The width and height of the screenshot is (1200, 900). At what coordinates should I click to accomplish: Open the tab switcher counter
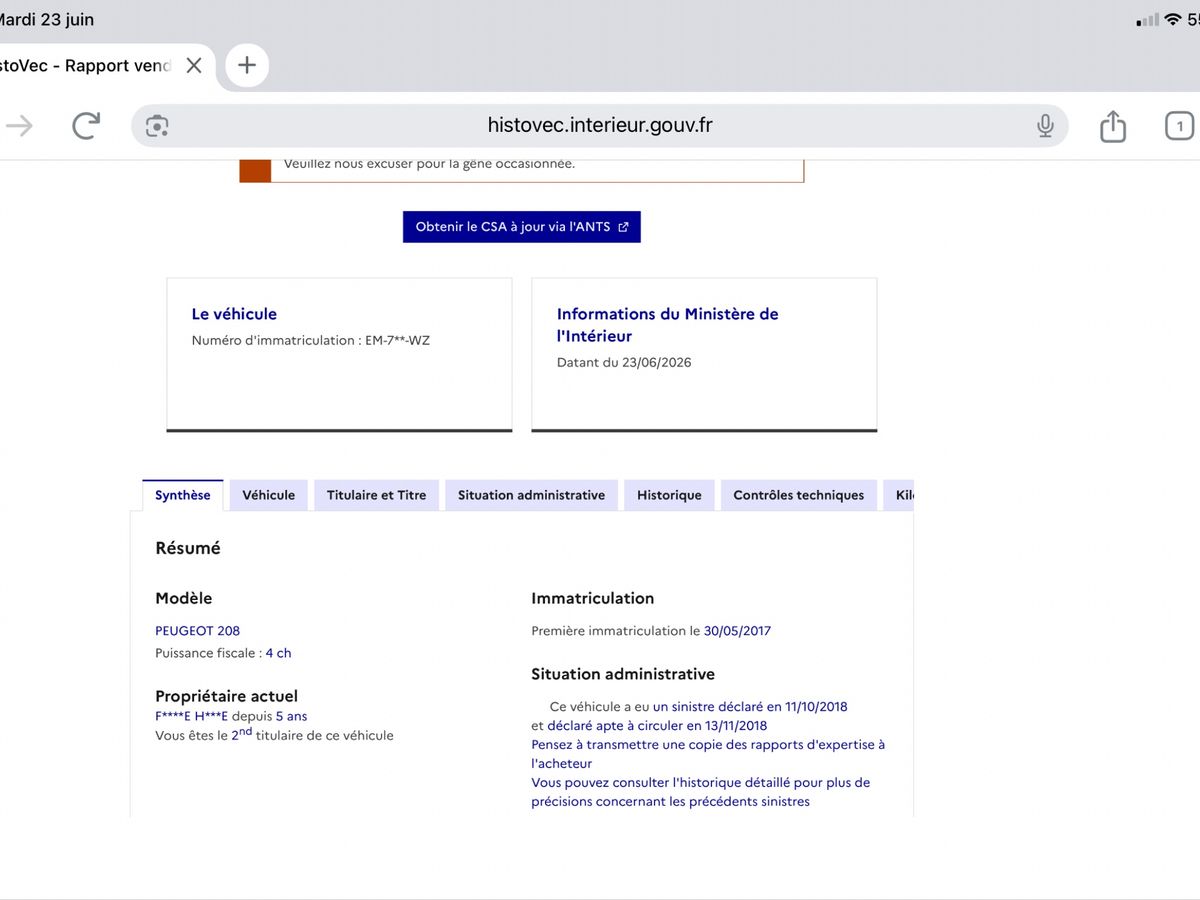coord(1180,126)
